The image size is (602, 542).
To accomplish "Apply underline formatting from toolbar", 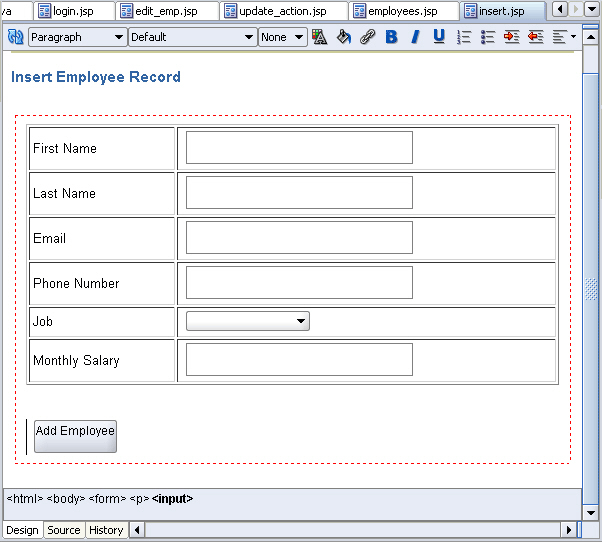I will tap(439, 37).
